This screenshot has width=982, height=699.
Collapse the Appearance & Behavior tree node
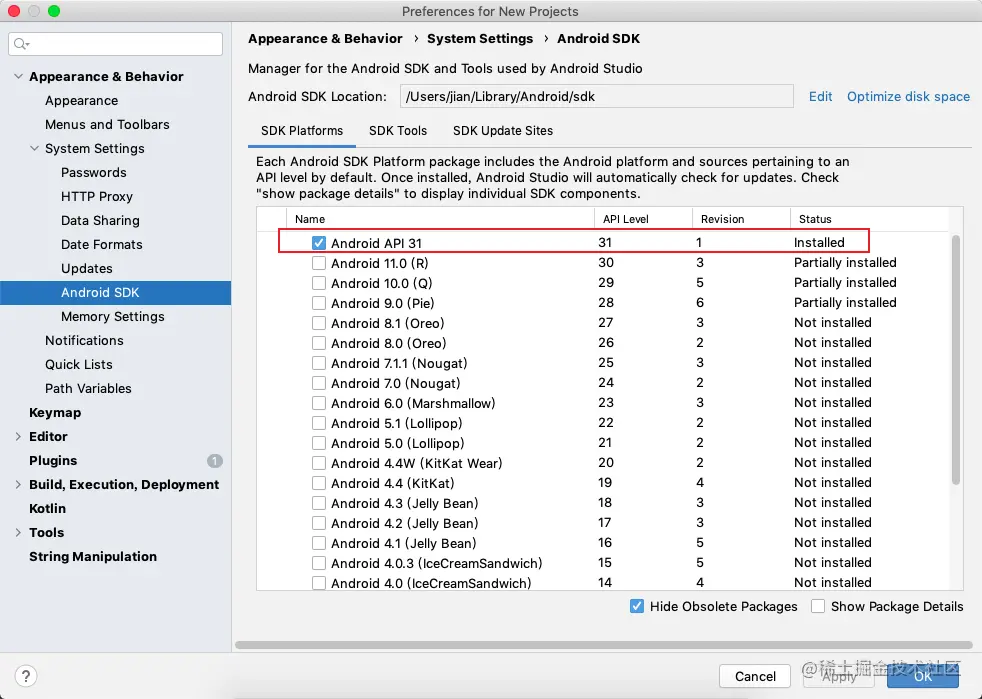(18, 76)
